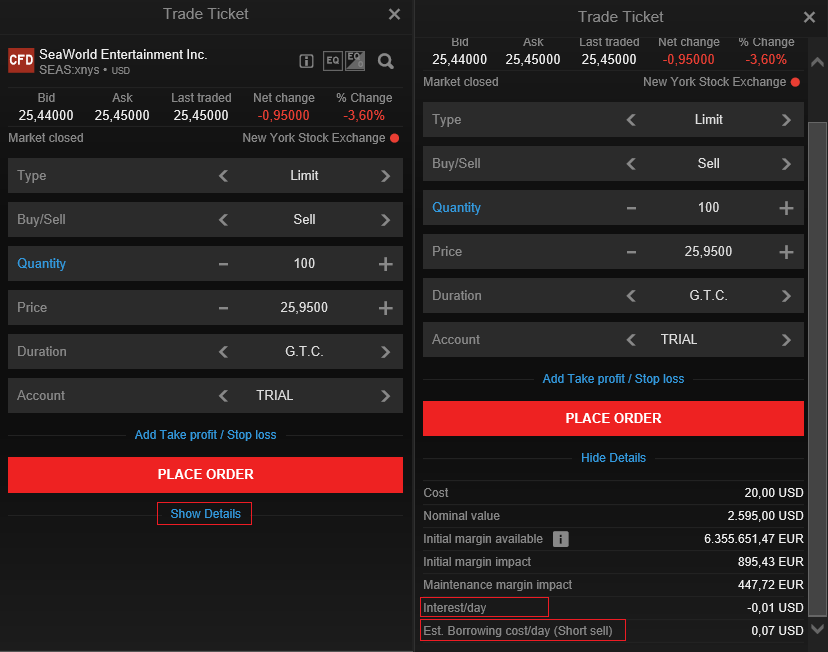
Task: Click info icon next to Initial margin available
Action: 561,539
